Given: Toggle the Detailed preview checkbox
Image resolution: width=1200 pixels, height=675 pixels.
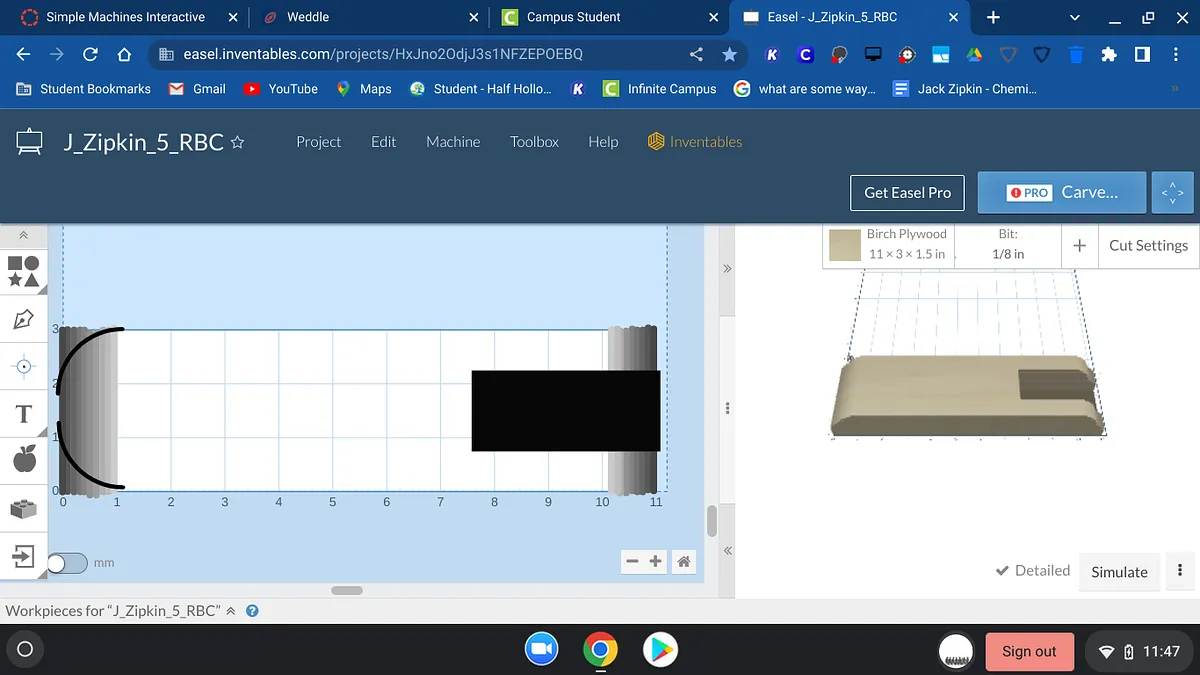Looking at the screenshot, I should (x=1002, y=571).
